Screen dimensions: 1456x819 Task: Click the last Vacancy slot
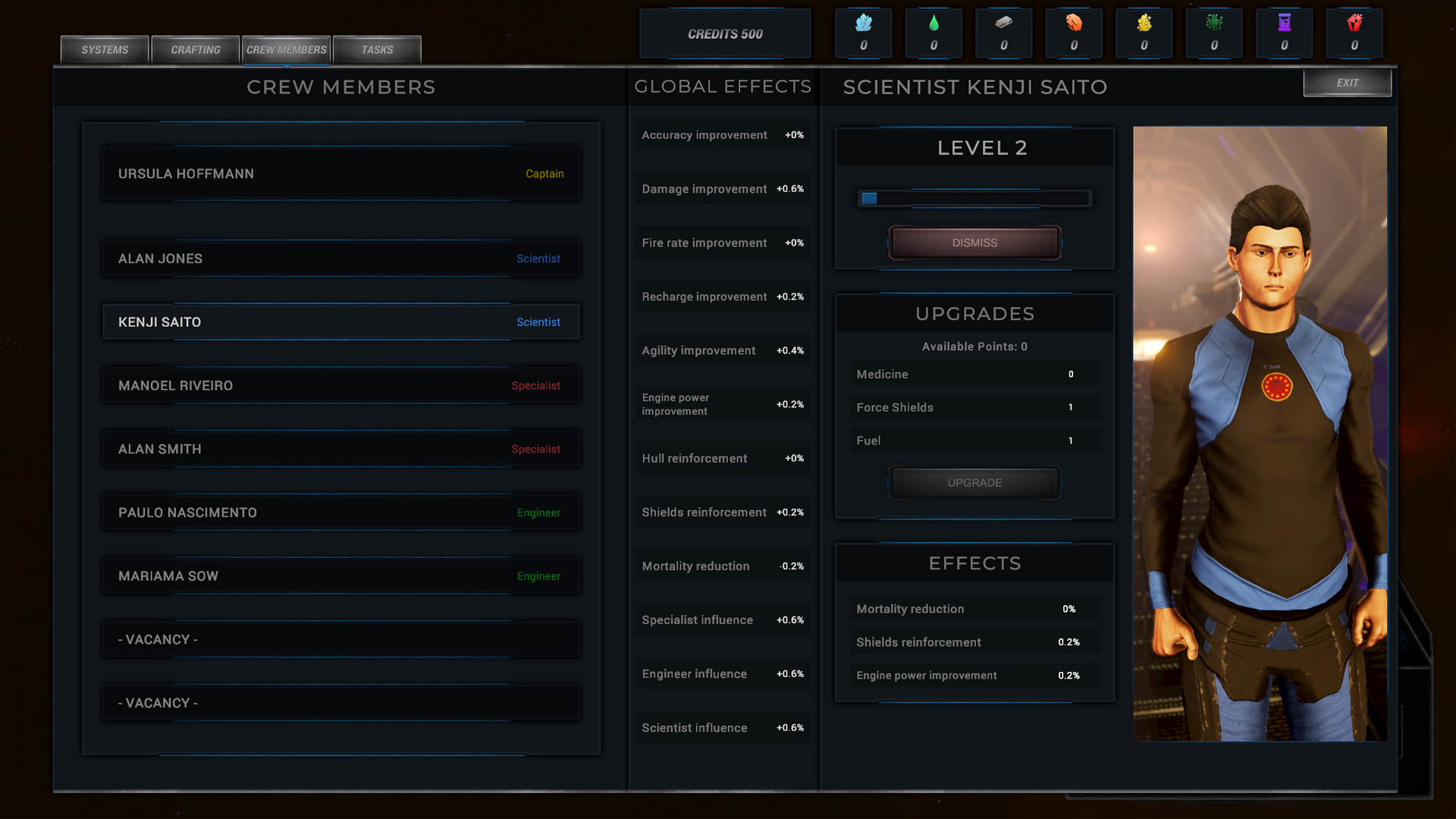(x=341, y=703)
